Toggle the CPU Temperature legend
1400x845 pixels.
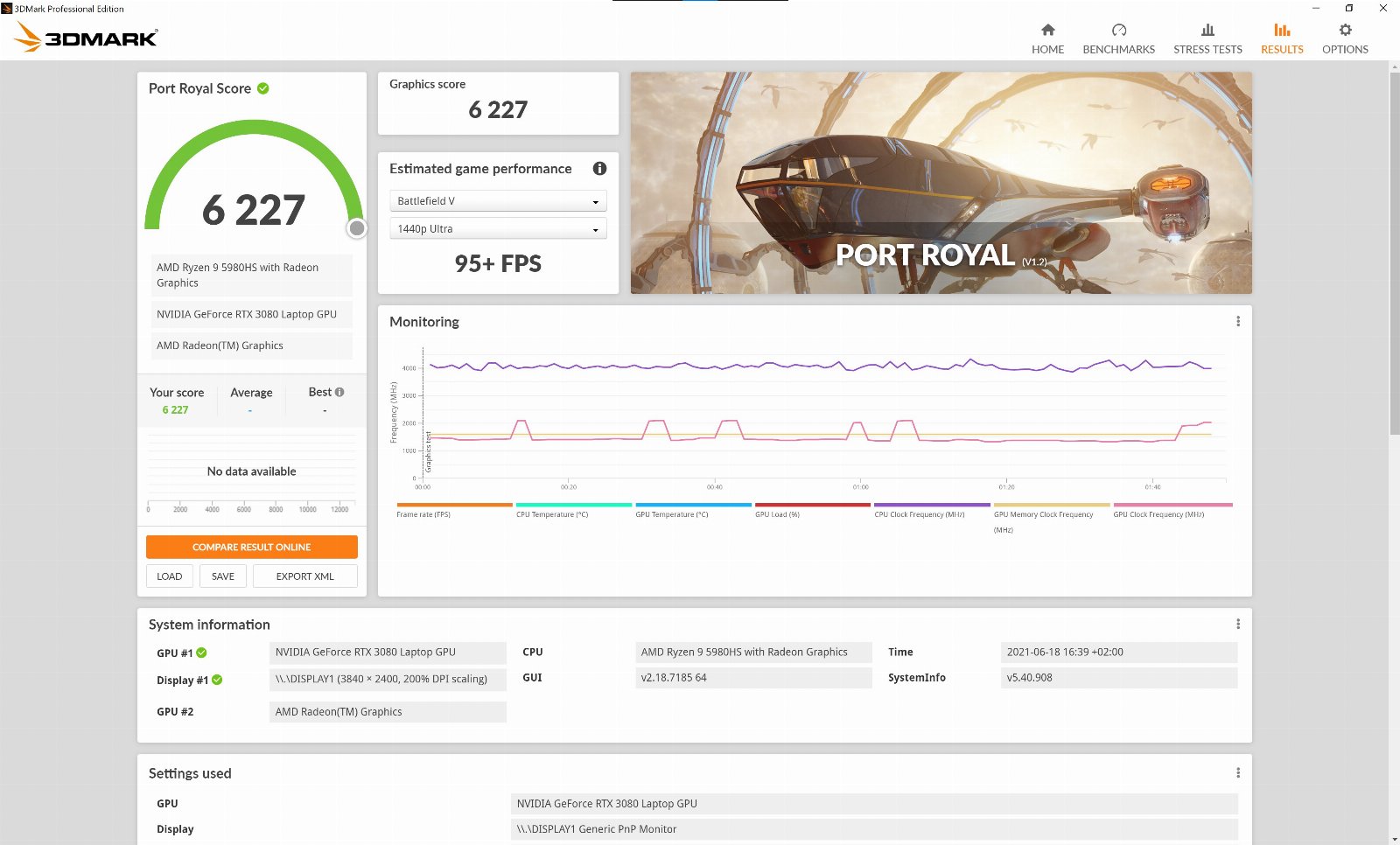coord(574,511)
